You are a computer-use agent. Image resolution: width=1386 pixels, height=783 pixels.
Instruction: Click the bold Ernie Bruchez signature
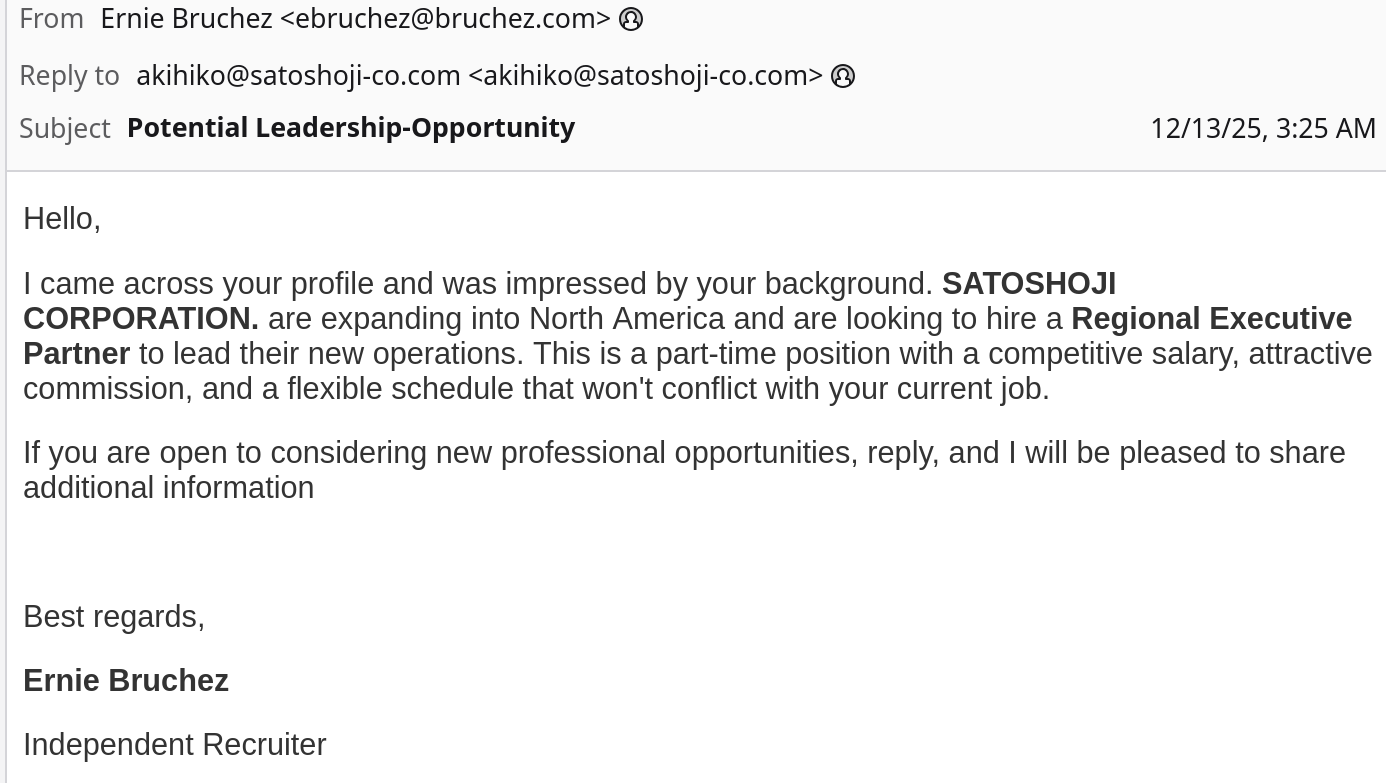coord(126,681)
